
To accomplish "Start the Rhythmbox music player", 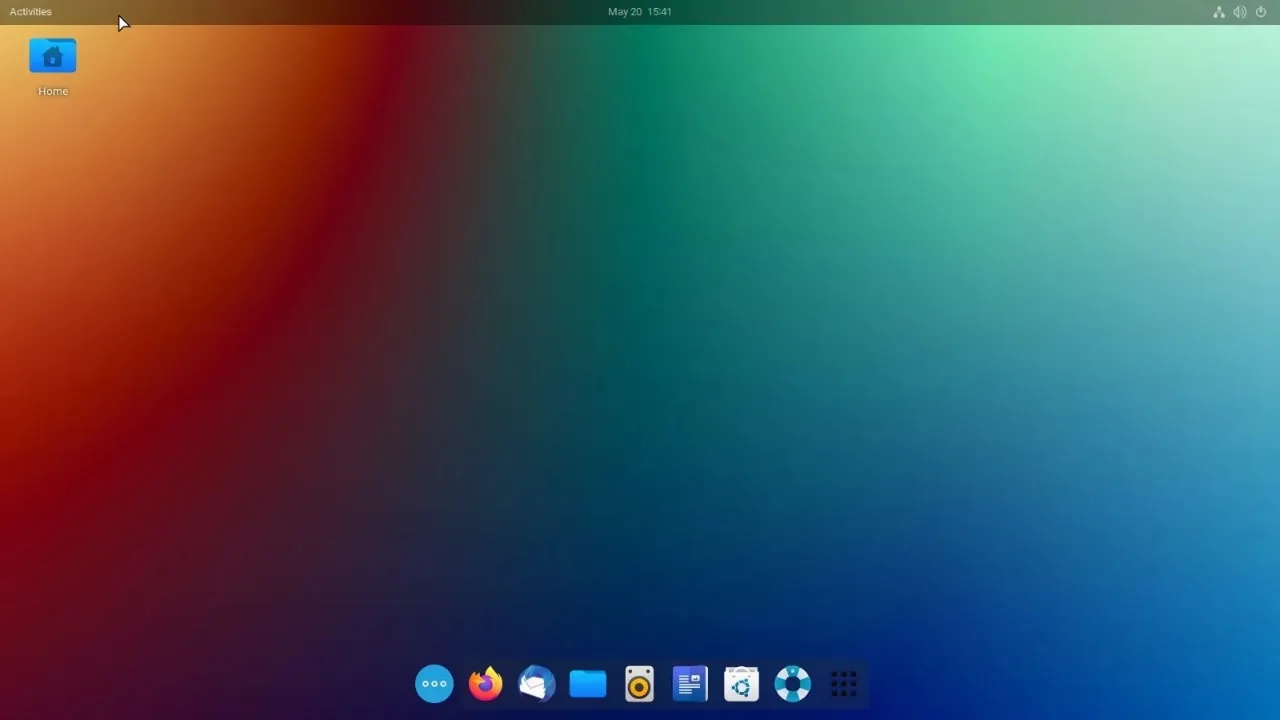I will tap(638, 684).
